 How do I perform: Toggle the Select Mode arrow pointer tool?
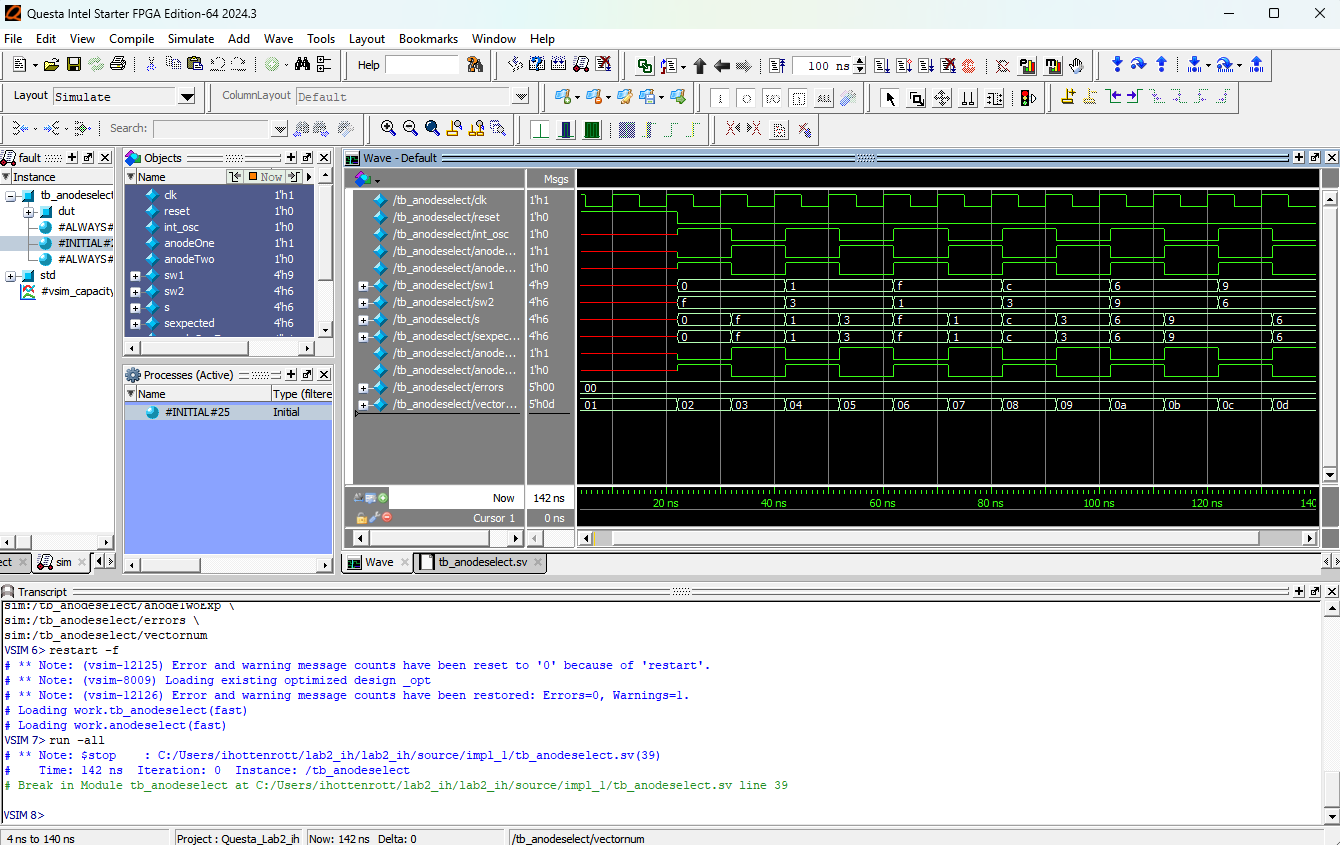890,97
